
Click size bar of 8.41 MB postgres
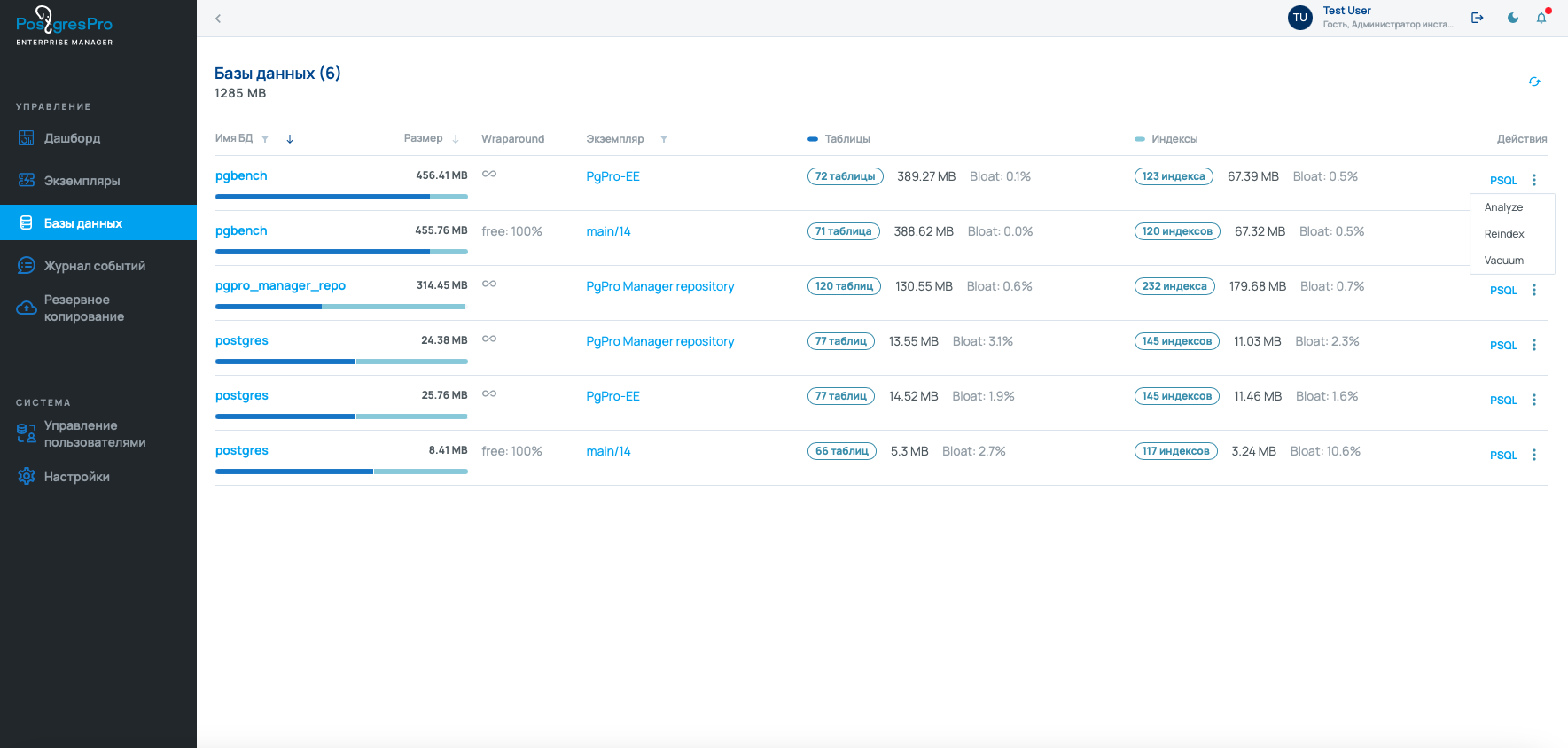[341, 471]
